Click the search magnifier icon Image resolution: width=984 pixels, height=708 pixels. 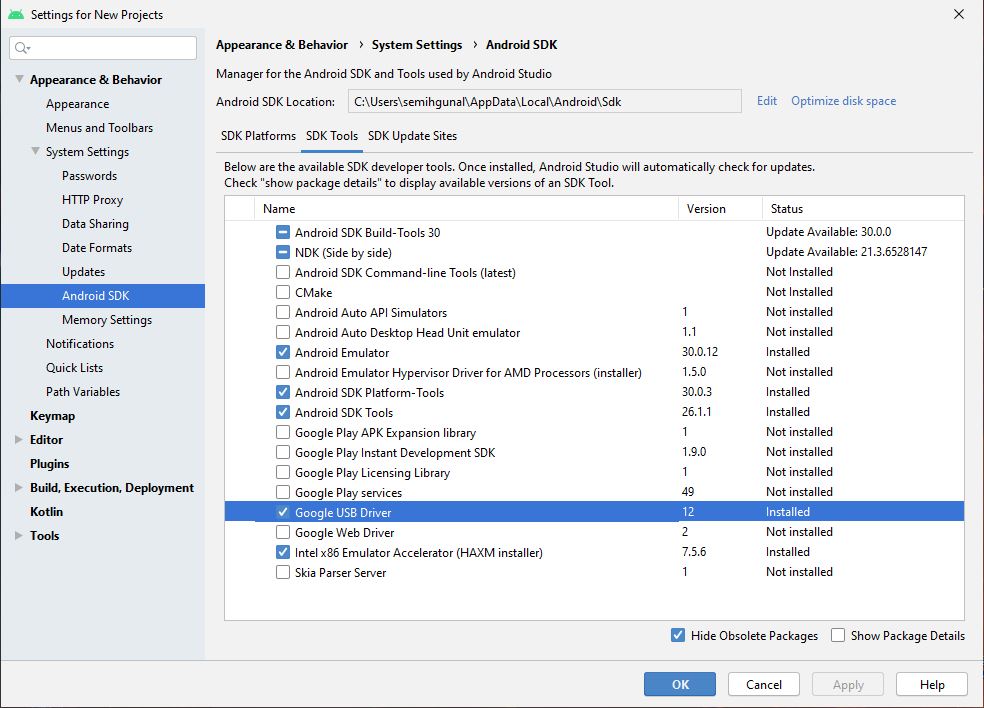(21, 48)
